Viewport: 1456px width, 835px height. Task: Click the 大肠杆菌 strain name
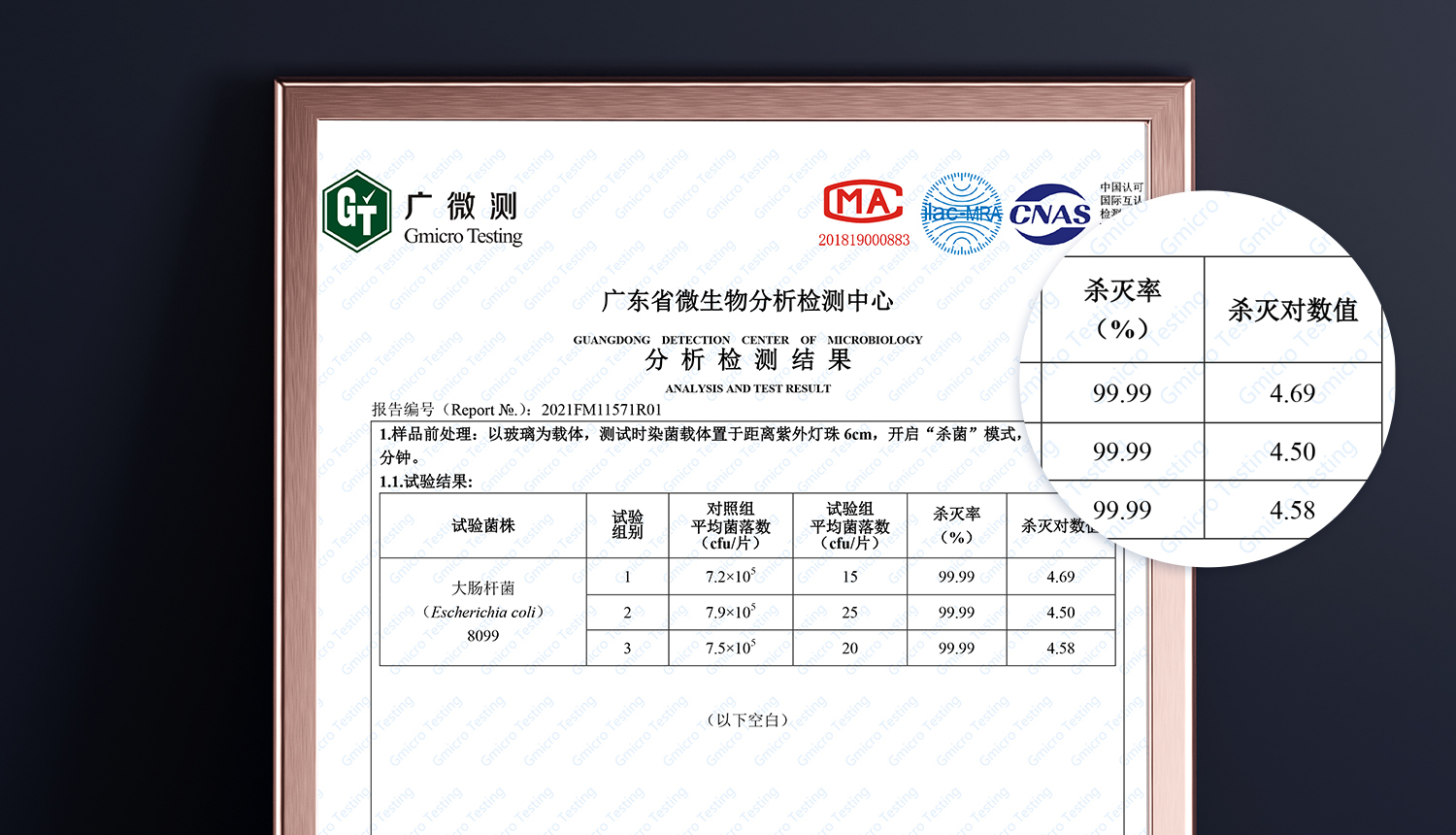(483, 588)
